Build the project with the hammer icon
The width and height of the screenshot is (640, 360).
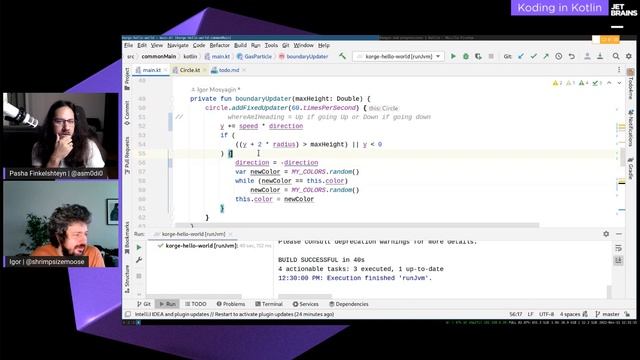(342, 56)
